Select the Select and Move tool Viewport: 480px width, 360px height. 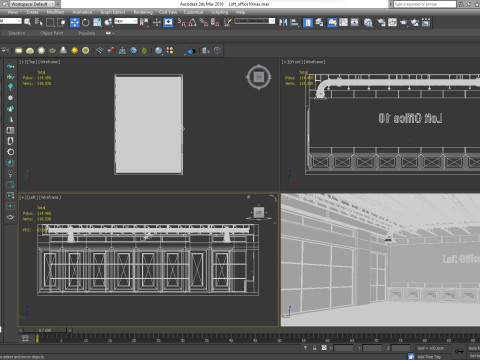click(x=74, y=22)
